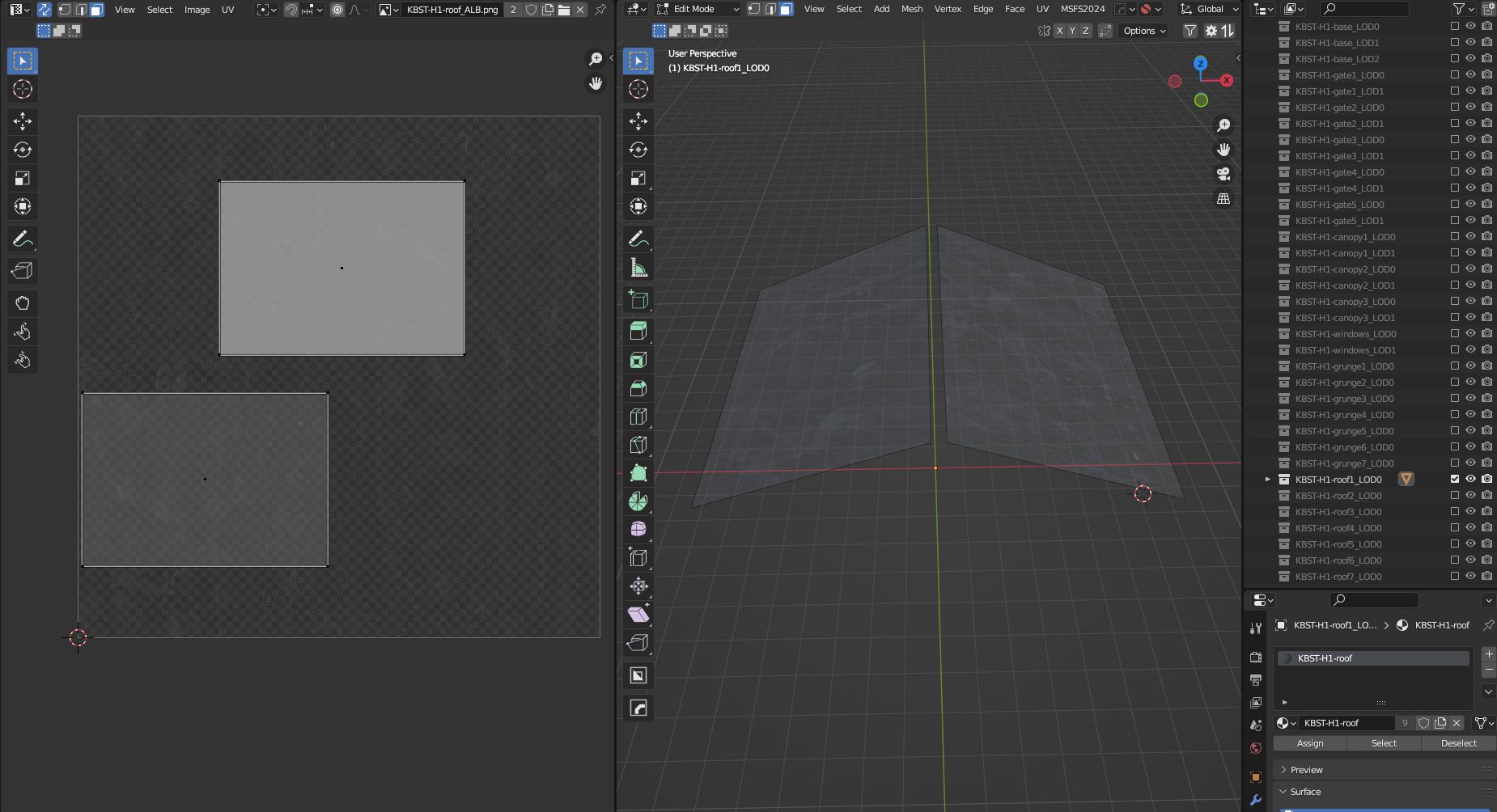Click the Assign material button
The height and width of the screenshot is (812, 1497).
(1310, 743)
